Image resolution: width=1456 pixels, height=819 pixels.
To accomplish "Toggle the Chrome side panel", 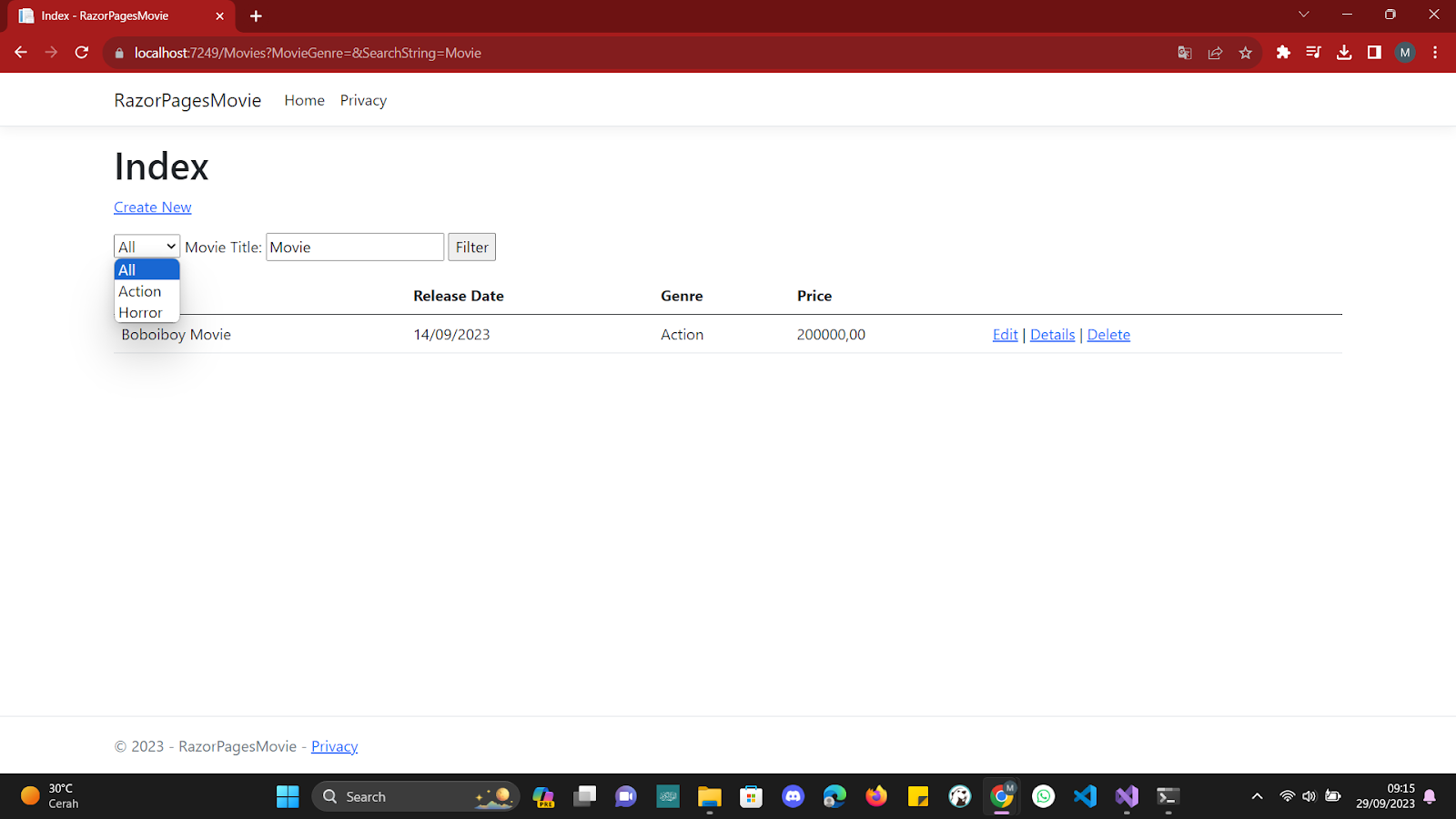I will (x=1374, y=53).
